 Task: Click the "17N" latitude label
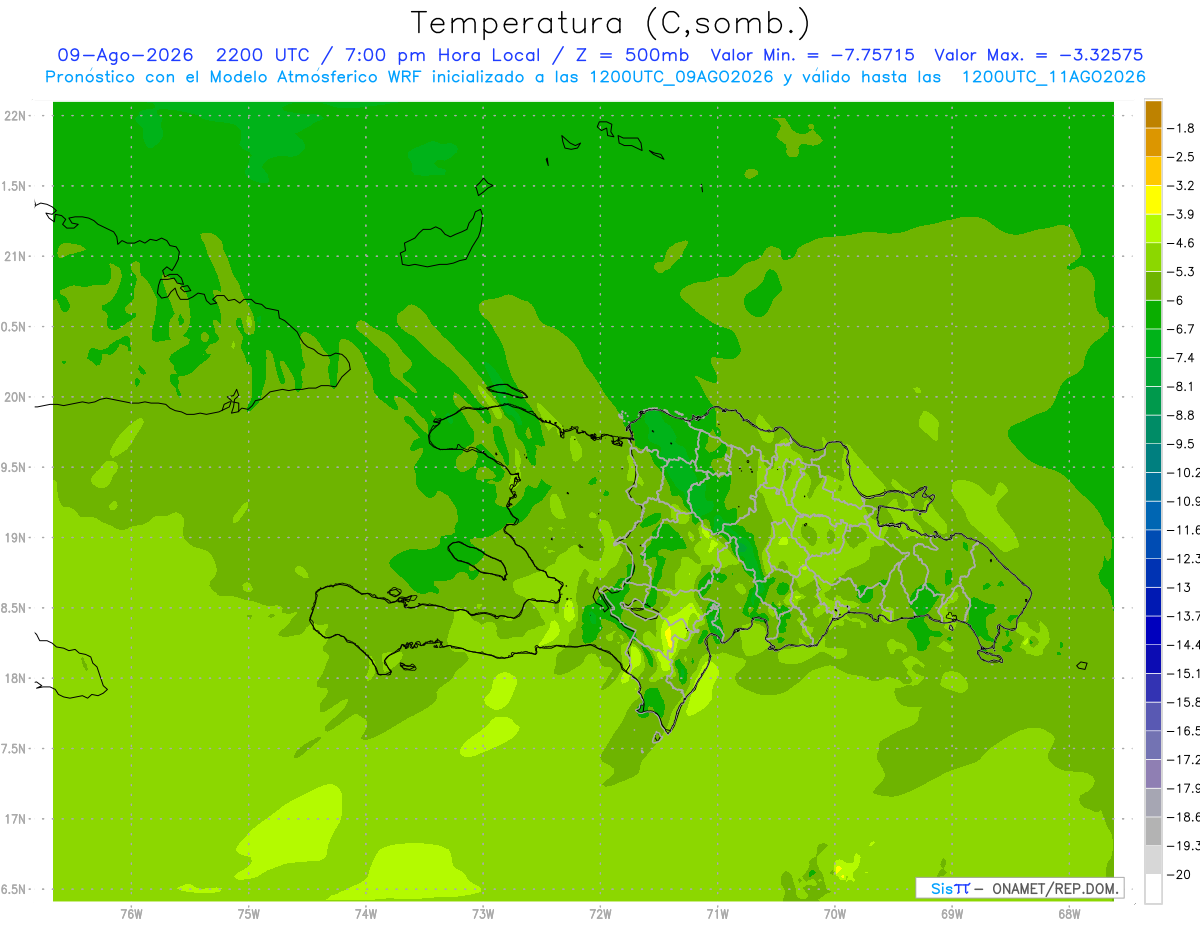point(15,820)
